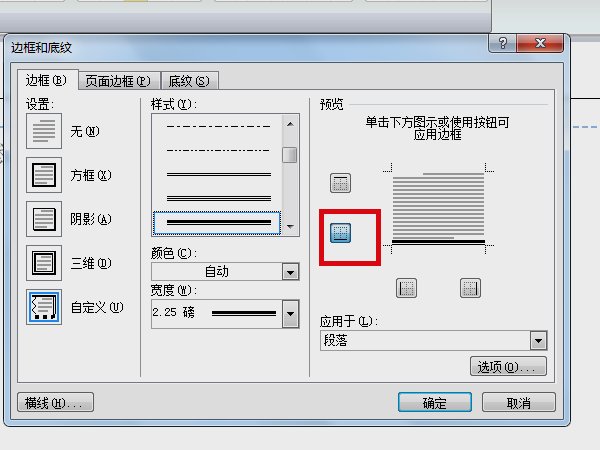This screenshot has width=600, height=450.
Task: Click the 确定 button
Action: (435, 403)
